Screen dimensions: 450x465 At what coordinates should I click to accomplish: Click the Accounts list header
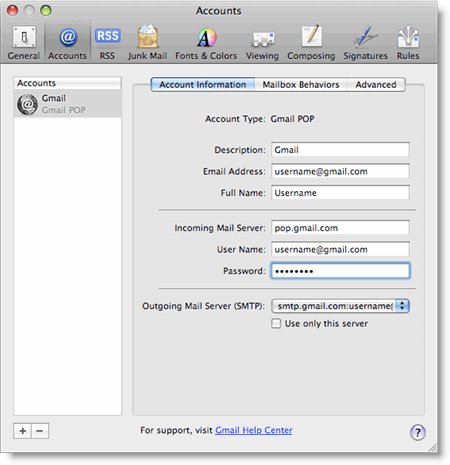[x=68, y=83]
